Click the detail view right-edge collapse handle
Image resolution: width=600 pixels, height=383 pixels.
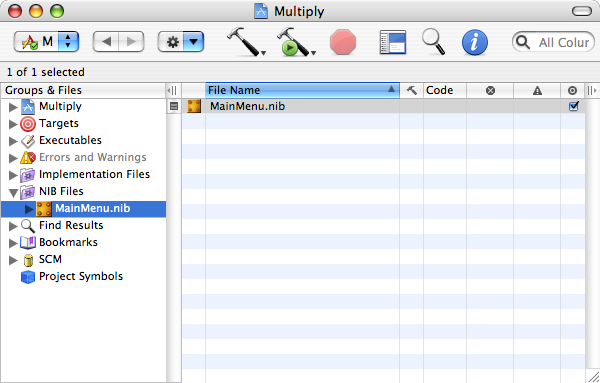coord(592,91)
